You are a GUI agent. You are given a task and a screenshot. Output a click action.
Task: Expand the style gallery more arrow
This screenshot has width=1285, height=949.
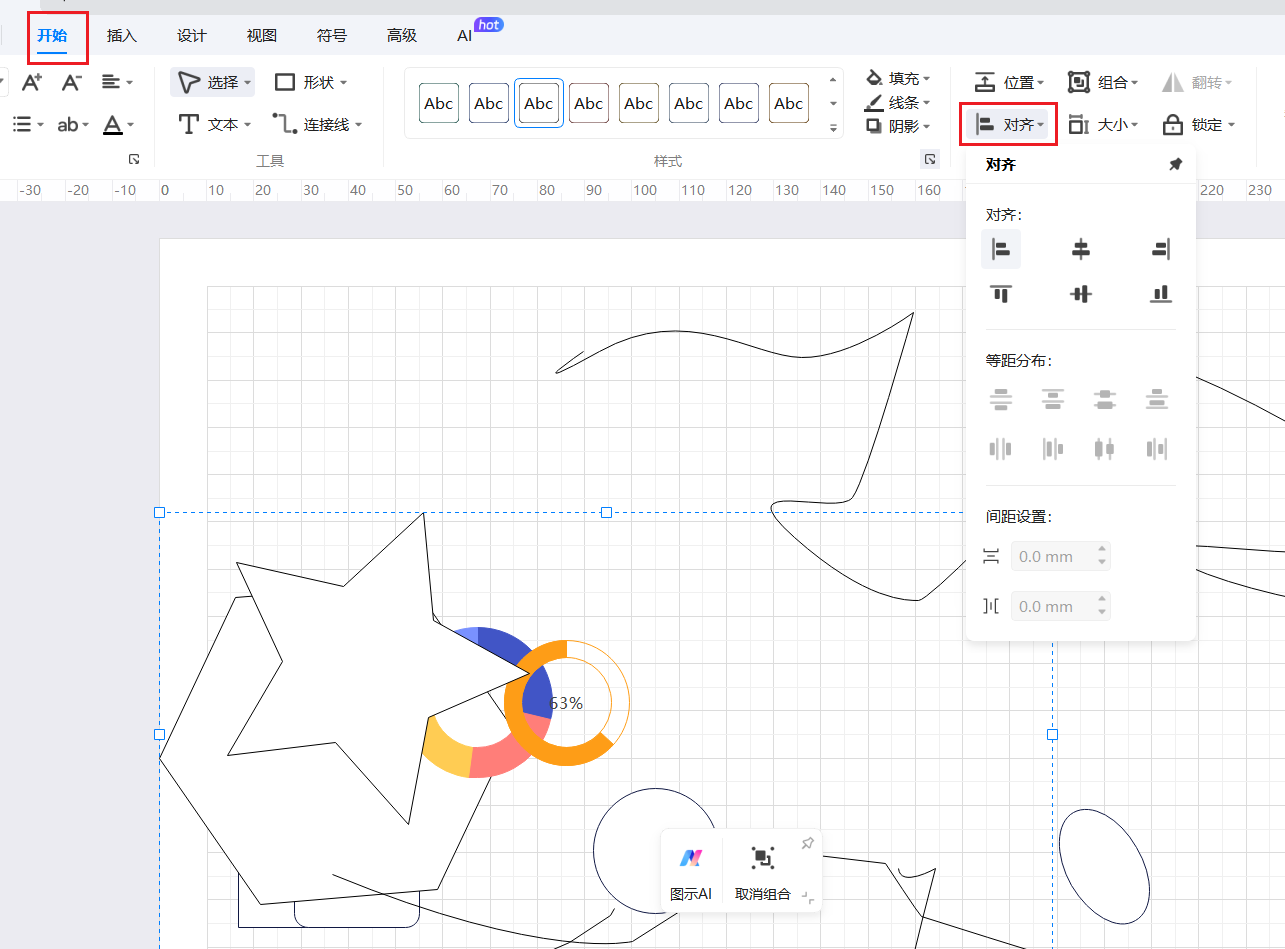coord(833,129)
